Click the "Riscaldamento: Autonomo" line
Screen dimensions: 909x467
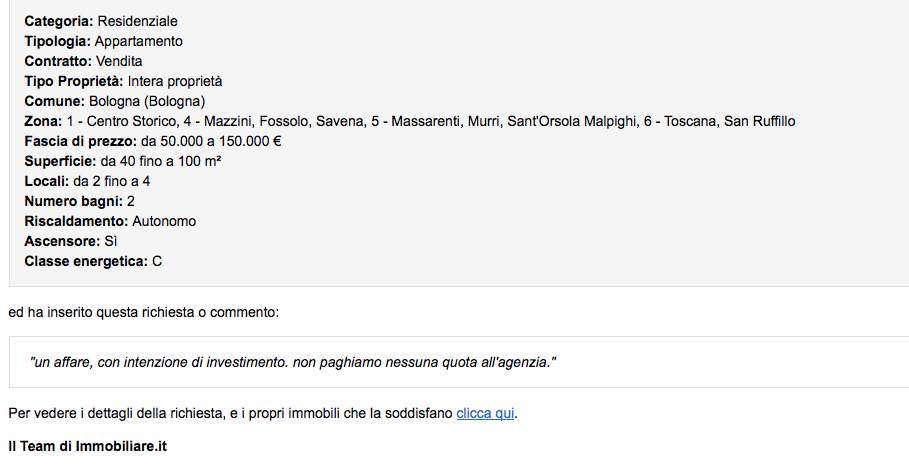click(x=110, y=221)
